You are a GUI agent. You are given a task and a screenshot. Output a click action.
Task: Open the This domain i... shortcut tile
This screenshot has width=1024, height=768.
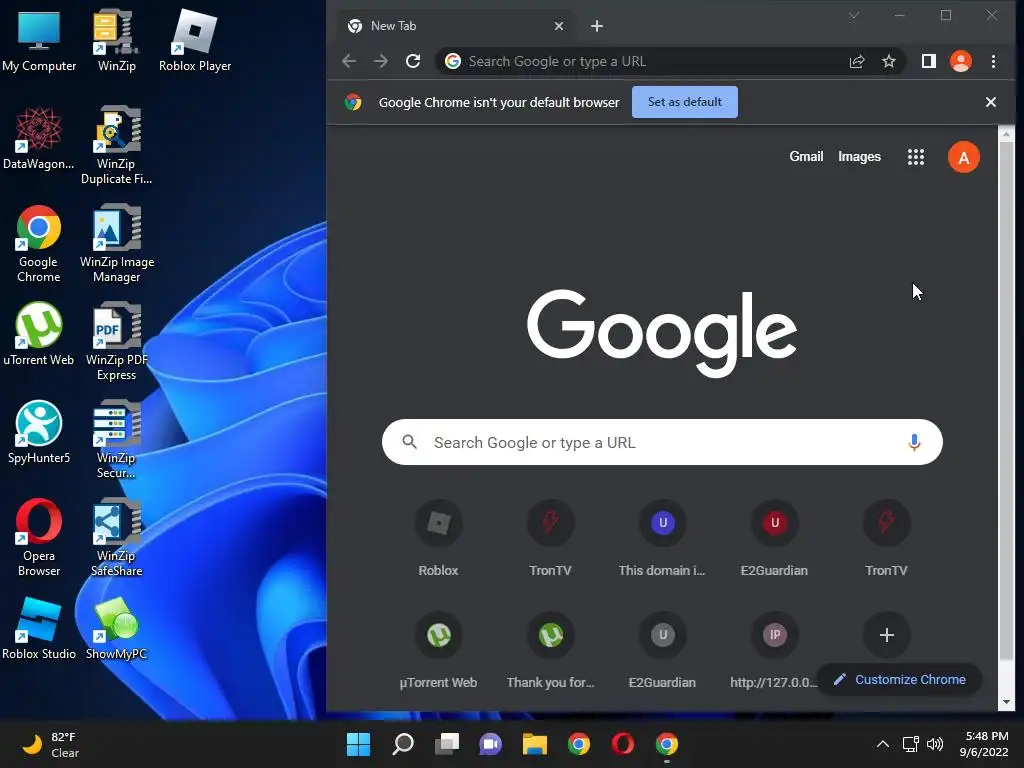click(662, 539)
